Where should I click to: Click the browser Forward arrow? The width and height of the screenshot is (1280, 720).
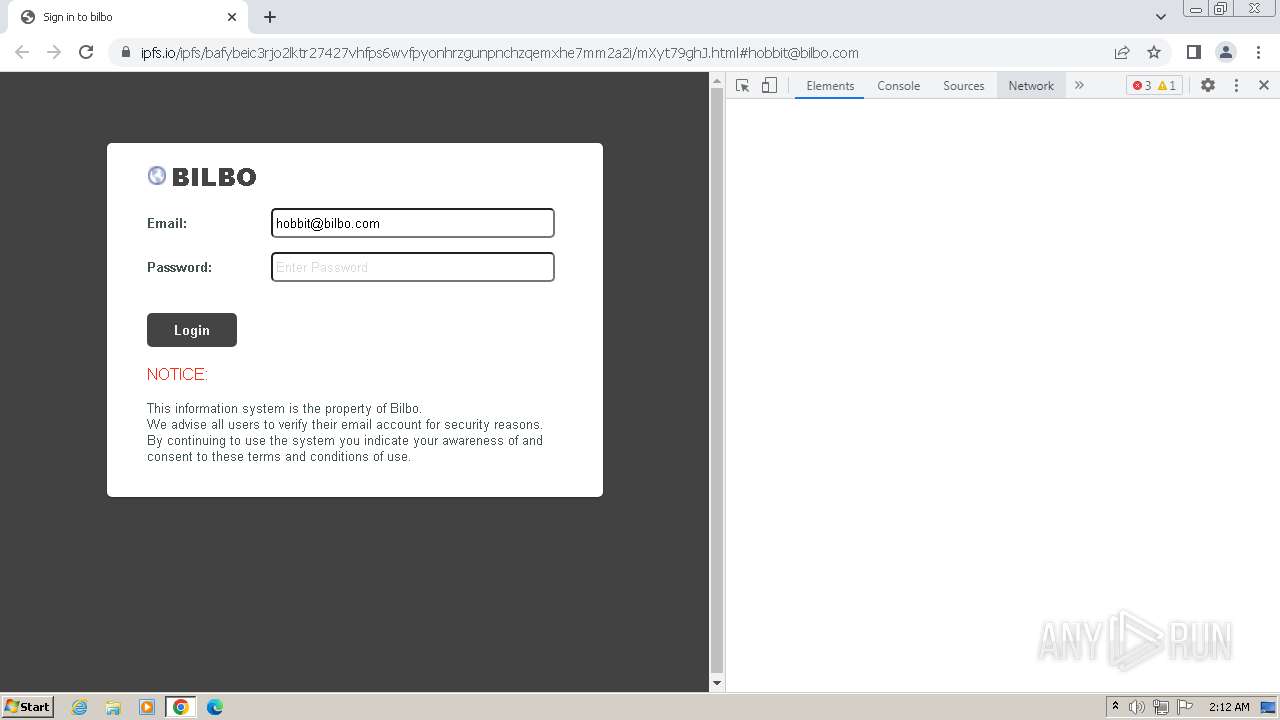(54, 52)
